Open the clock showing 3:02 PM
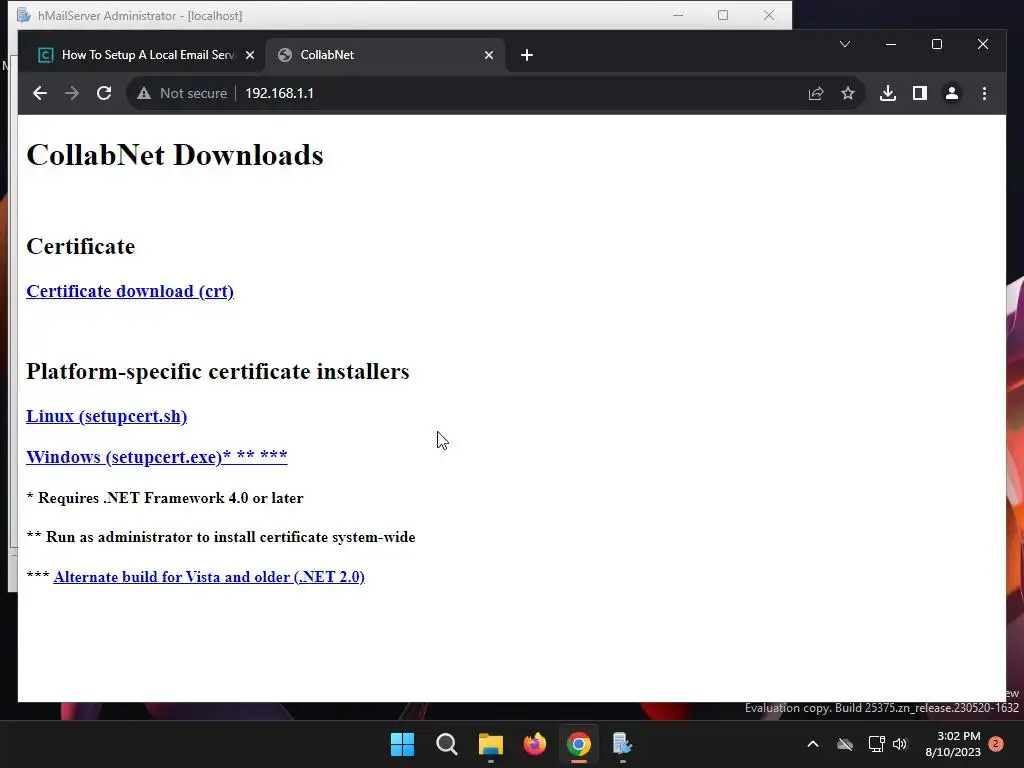 click(x=953, y=744)
